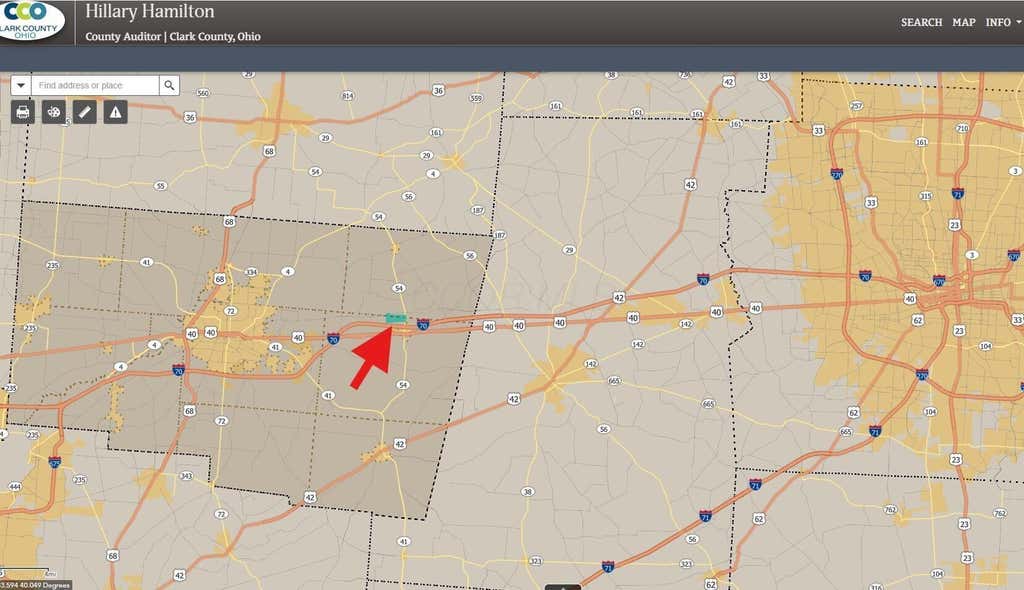Viewport: 1024px width, 590px height.
Task: Click the Interstate 71 shield at bottom
Action: 608,566
